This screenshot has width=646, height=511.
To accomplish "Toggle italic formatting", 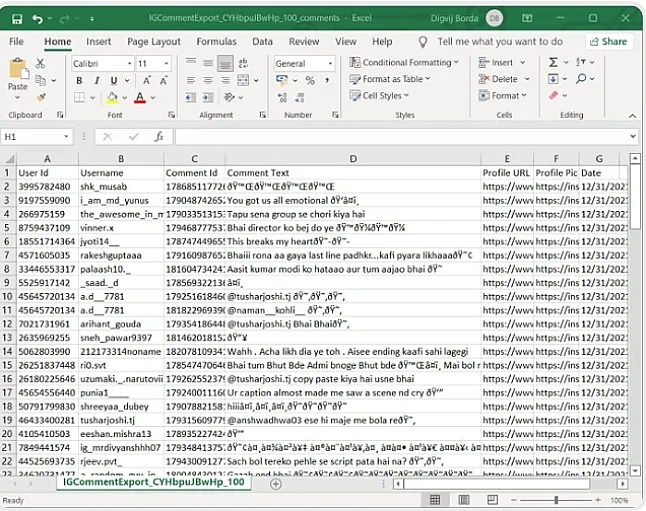I will 97,80.
